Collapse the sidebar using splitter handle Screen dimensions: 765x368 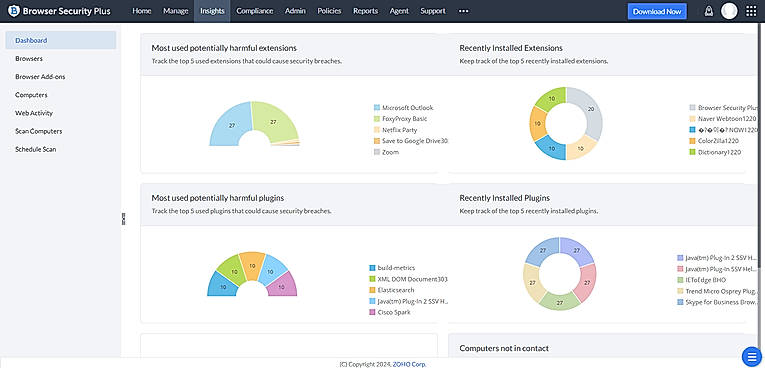[123, 219]
